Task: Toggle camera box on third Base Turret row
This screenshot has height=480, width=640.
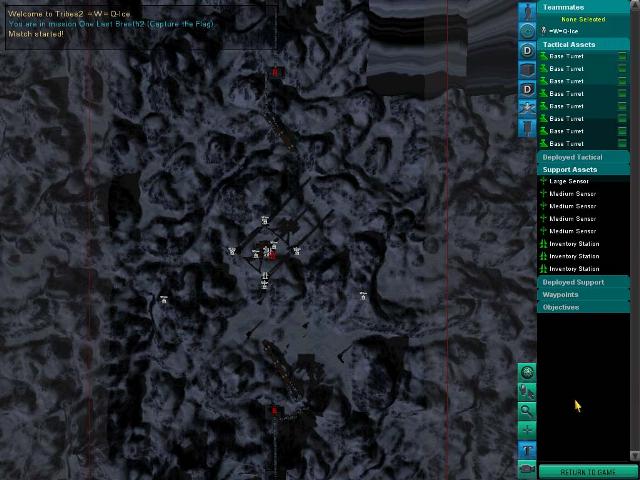Action: pos(622,81)
